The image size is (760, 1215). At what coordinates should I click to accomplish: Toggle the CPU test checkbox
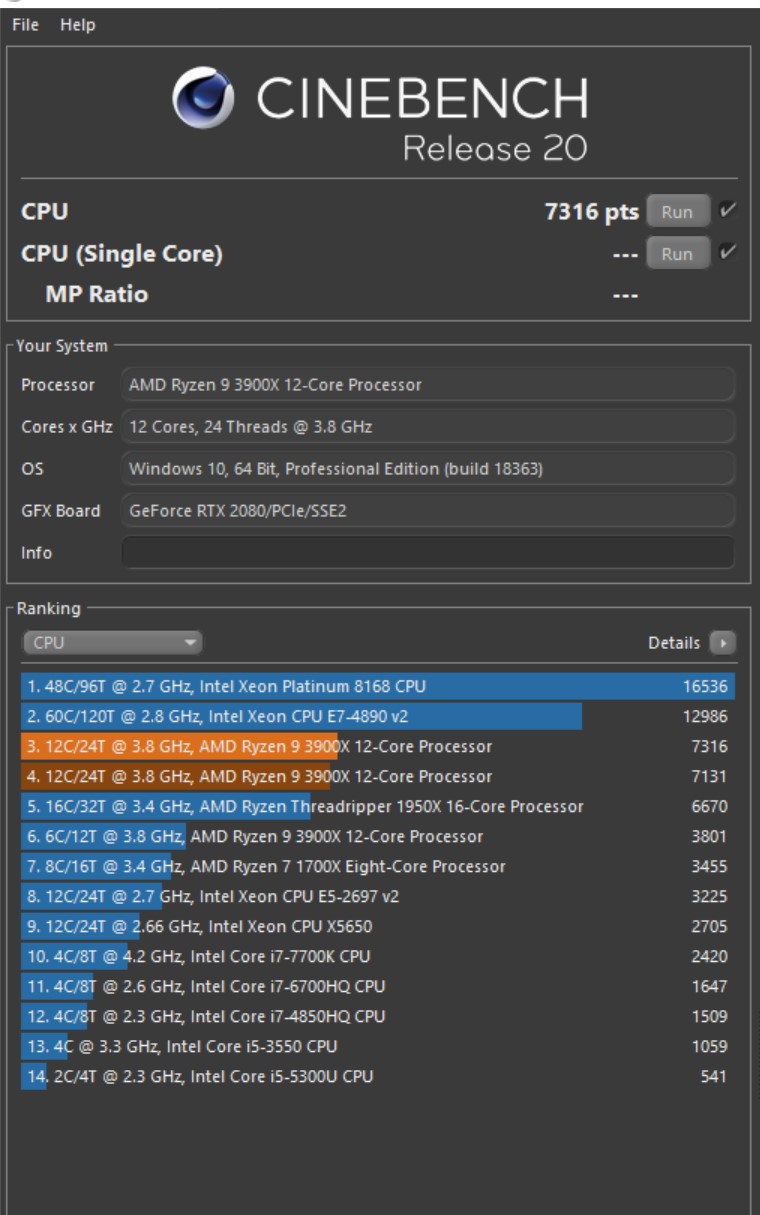pyautogui.click(x=728, y=211)
